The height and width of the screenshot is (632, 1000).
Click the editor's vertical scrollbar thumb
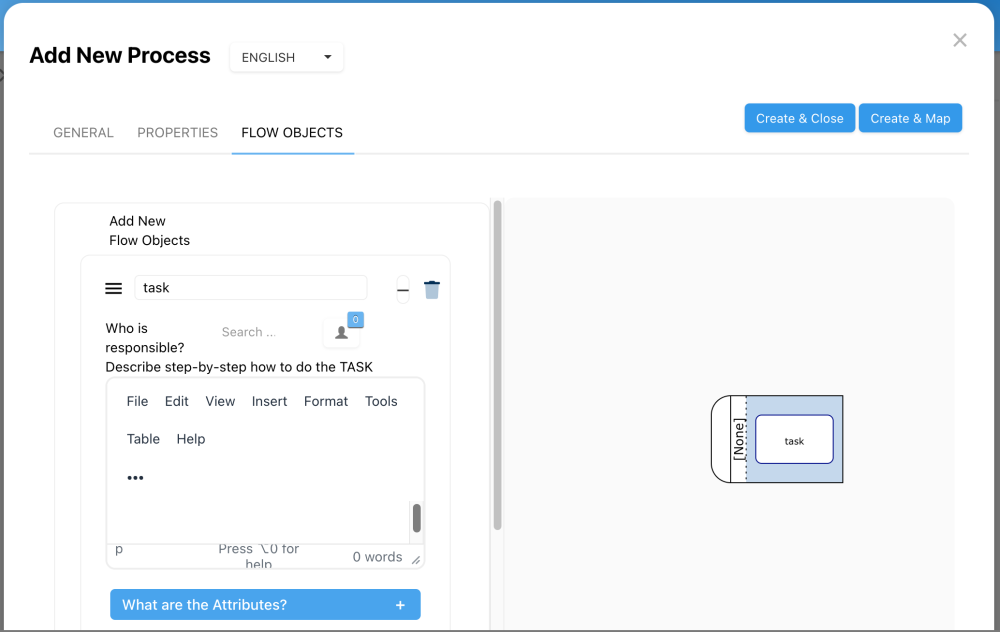click(x=417, y=518)
